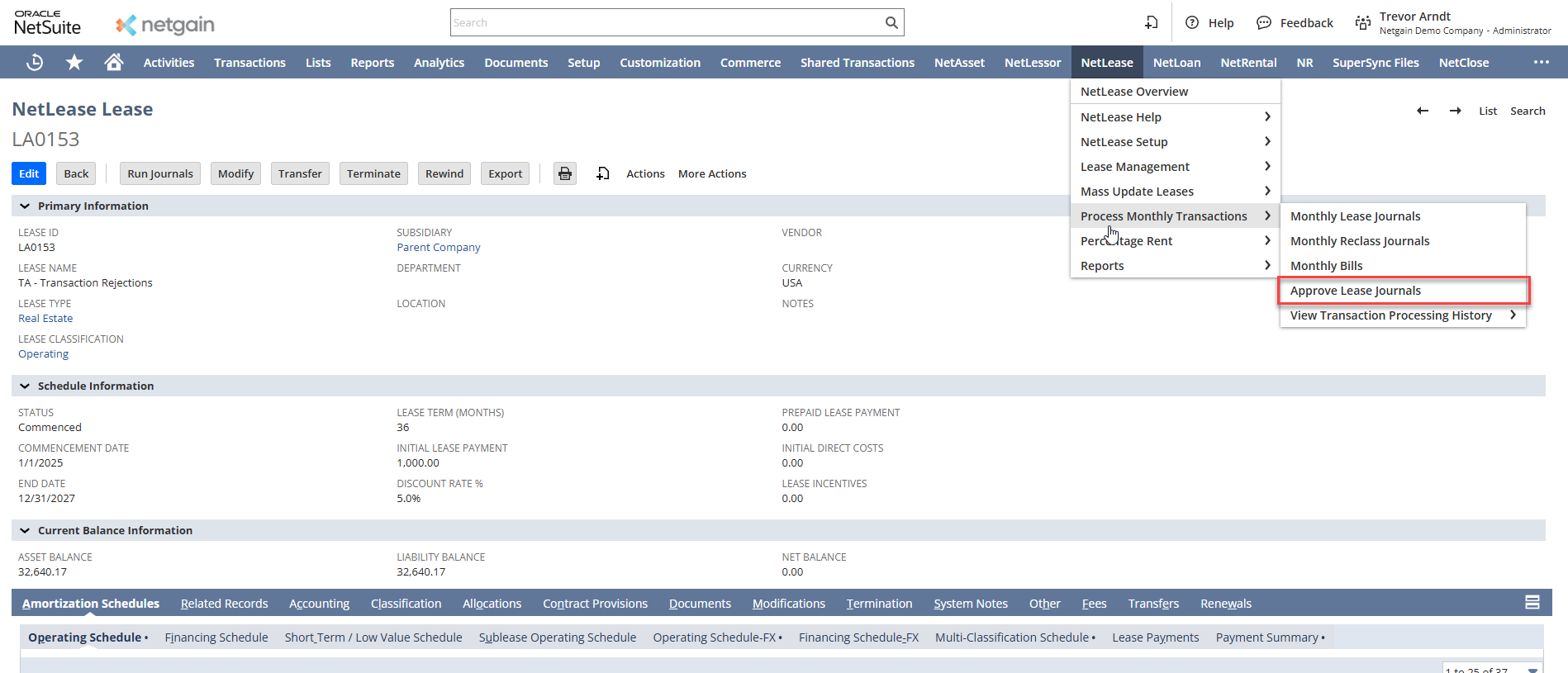Click the Rewind button
This screenshot has height=673, width=1568.
[444, 173]
